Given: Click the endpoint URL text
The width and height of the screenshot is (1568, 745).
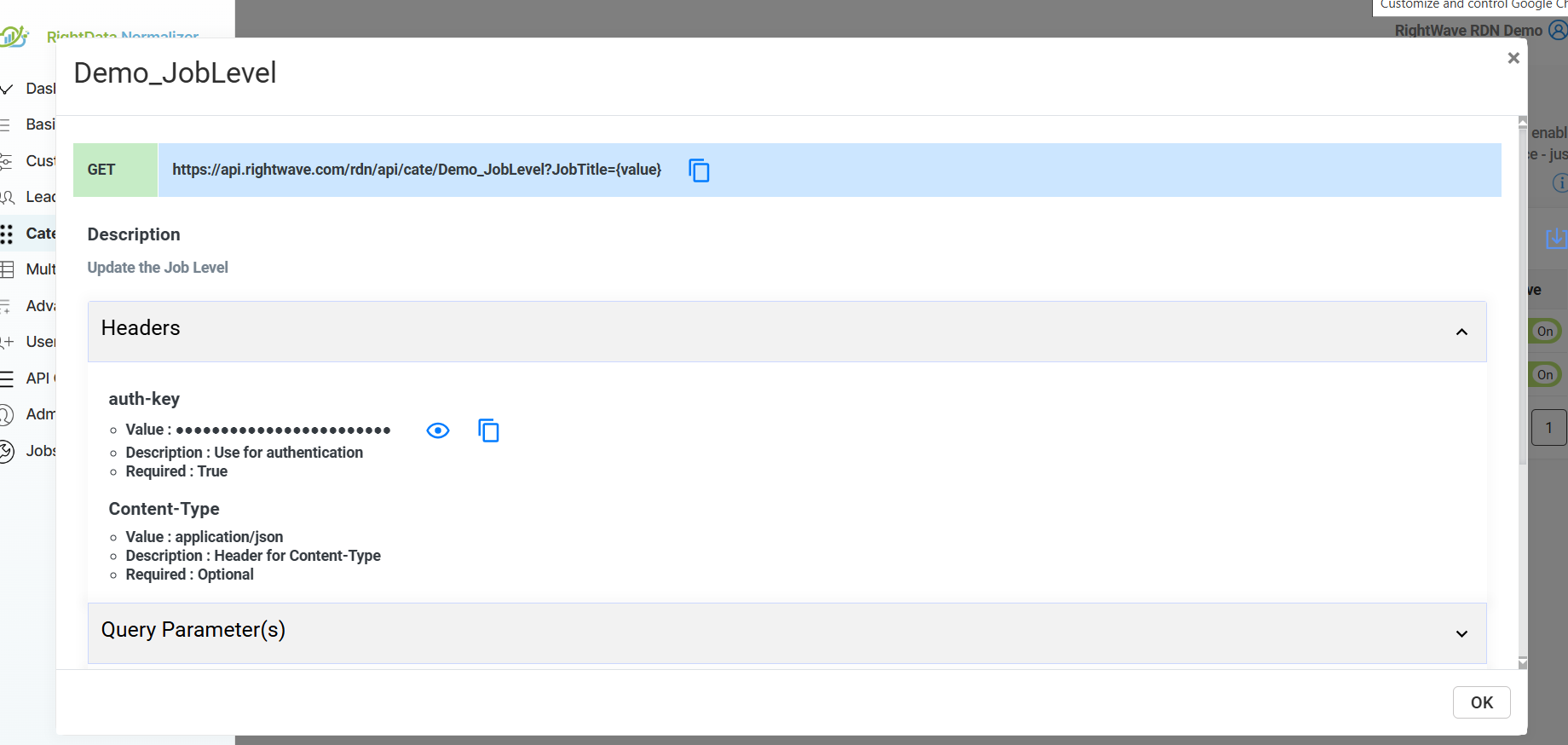Looking at the screenshot, I should pyautogui.click(x=417, y=170).
